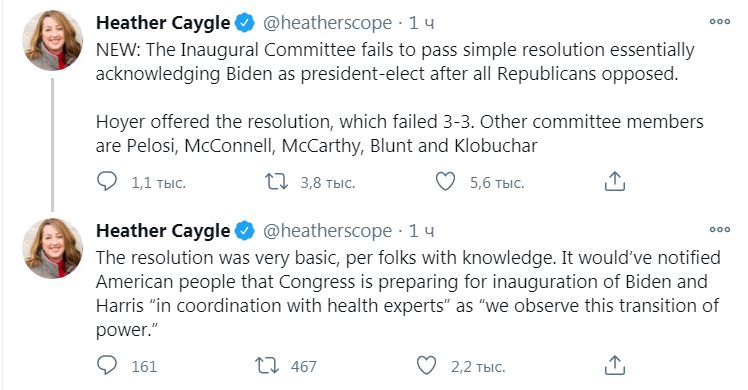
Task: Click the verified badge on first tweet
Action: tap(245, 23)
